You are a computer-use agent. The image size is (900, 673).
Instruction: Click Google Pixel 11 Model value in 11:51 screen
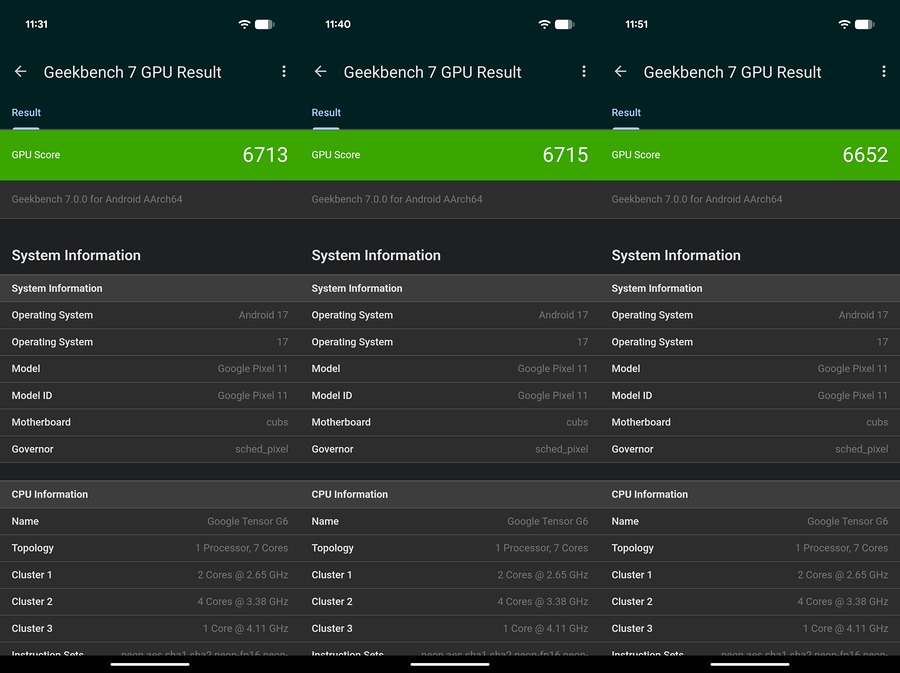[853, 368]
